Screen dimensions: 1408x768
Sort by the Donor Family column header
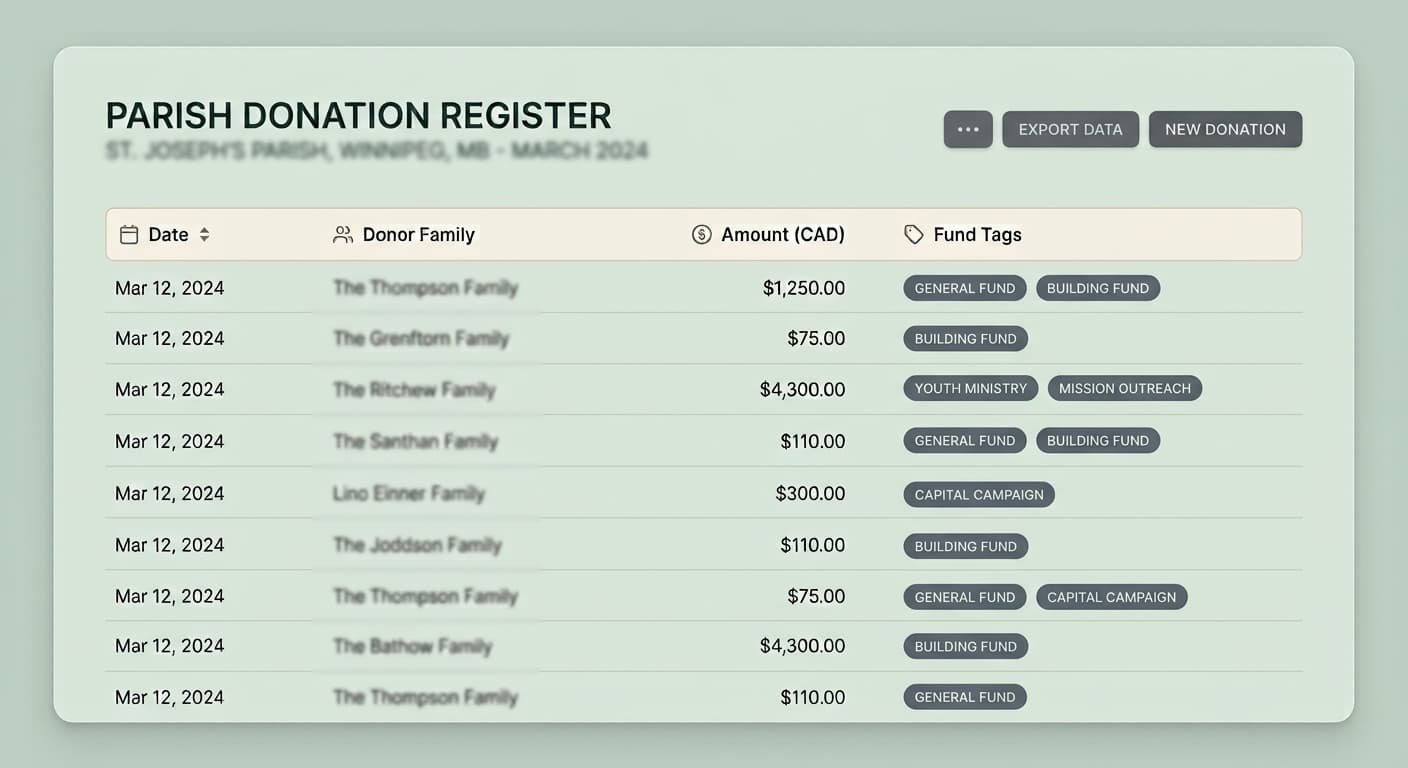point(418,235)
